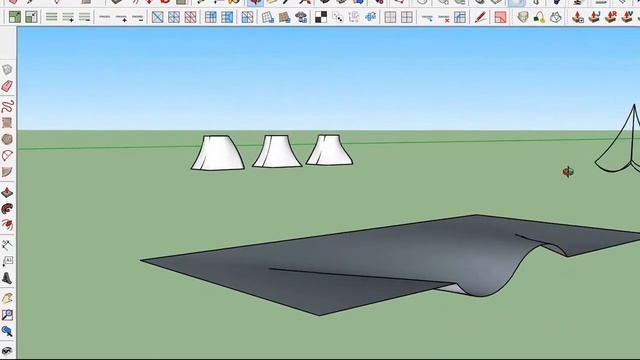Click the red-arrow icon with camera symbol

[x=578, y=17]
